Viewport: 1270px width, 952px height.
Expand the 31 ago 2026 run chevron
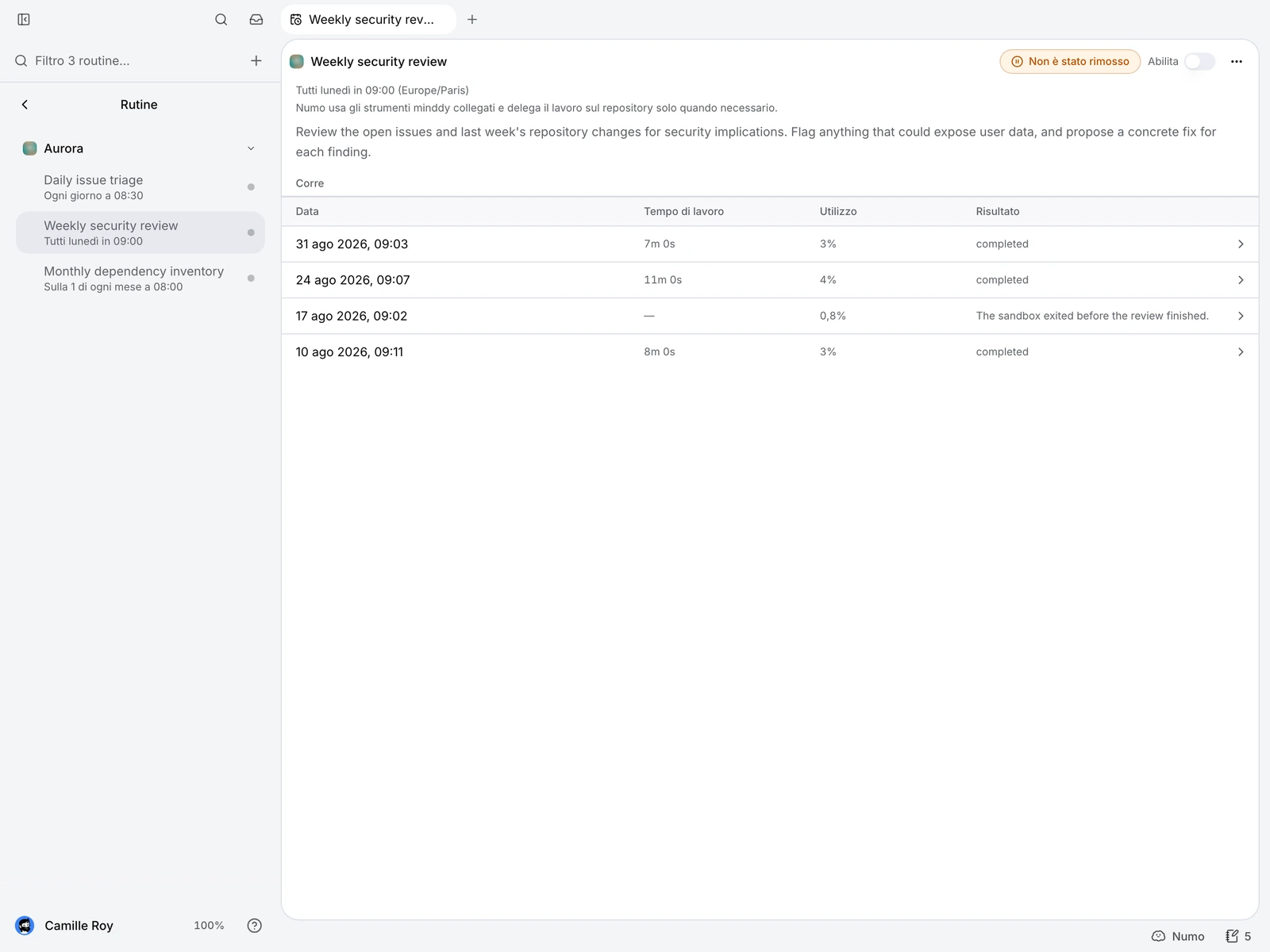click(x=1241, y=244)
